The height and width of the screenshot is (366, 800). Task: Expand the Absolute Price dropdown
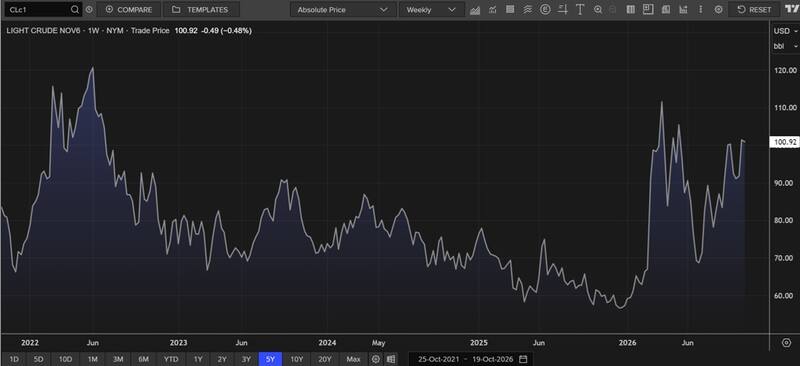click(343, 10)
